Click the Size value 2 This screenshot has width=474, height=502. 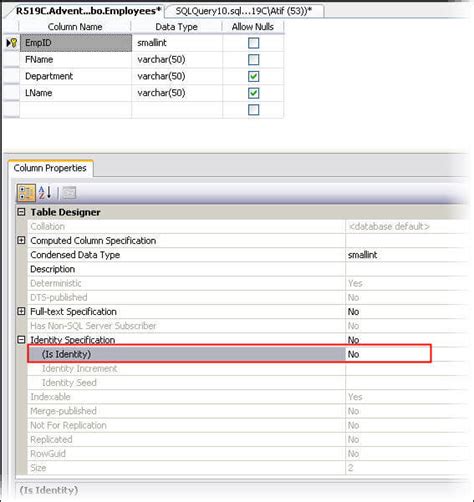[351, 468]
